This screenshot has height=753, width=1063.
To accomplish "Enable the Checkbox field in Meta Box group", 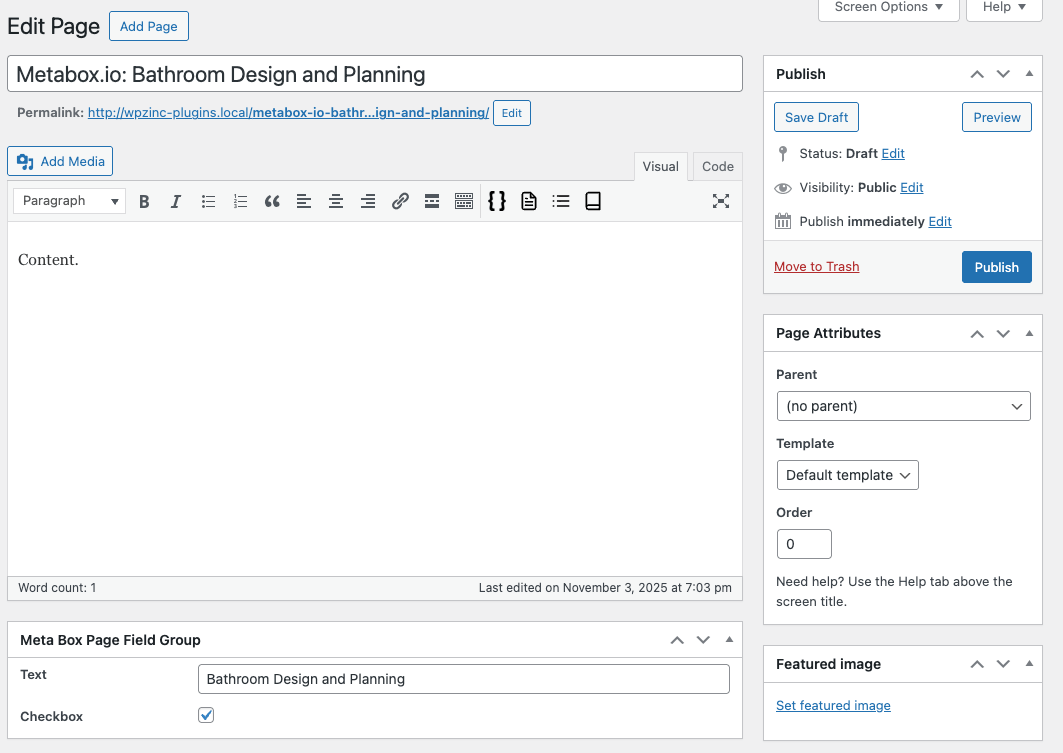I will tap(206, 715).
